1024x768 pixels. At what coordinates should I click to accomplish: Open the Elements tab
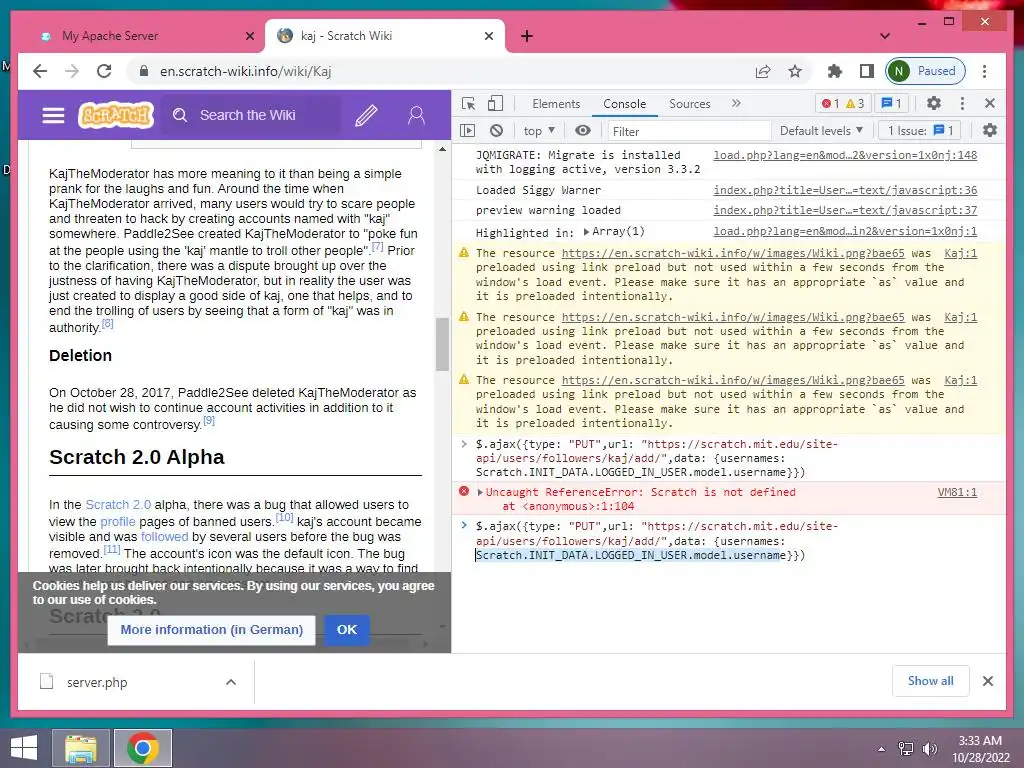point(556,104)
